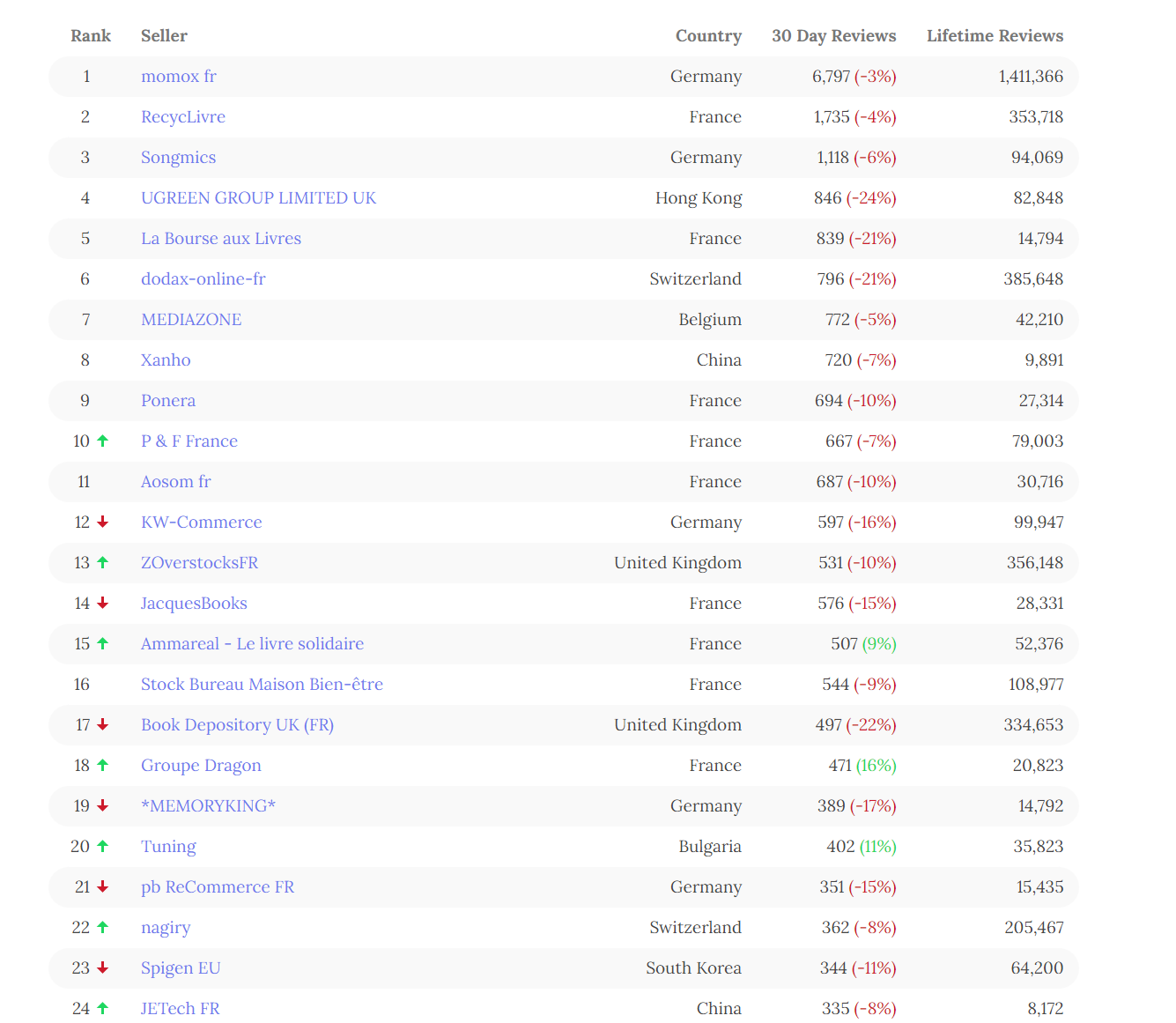Viewport: 1176px width, 1023px height.
Task: Select lifetime reviews value 8,172
Action: (x=1045, y=1009)
